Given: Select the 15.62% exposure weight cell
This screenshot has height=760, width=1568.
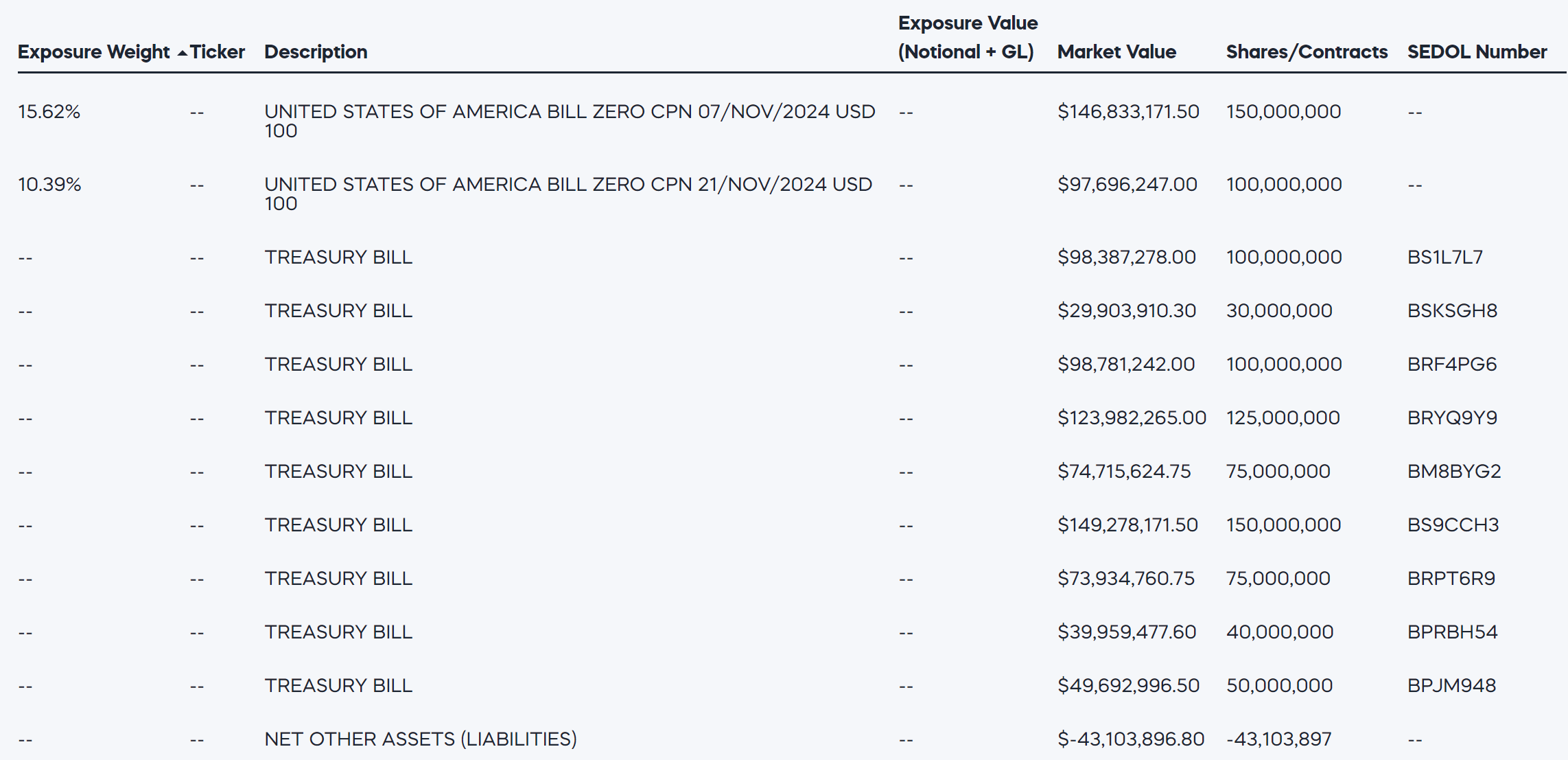Looking at the screenshot, I should pyautogui.click(x=49, y=112).
